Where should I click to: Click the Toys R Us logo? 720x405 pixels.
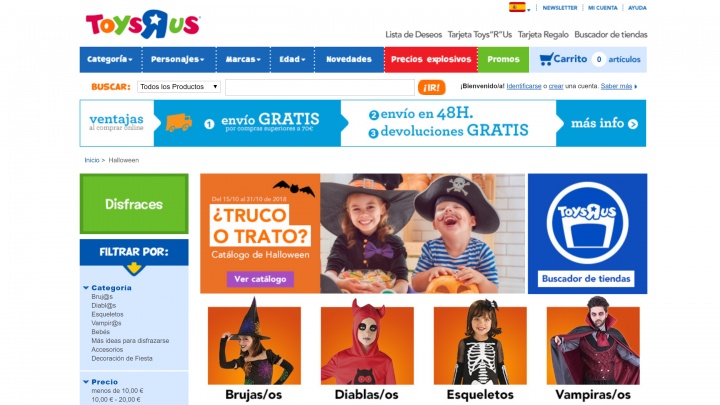(x=142, y=24)
